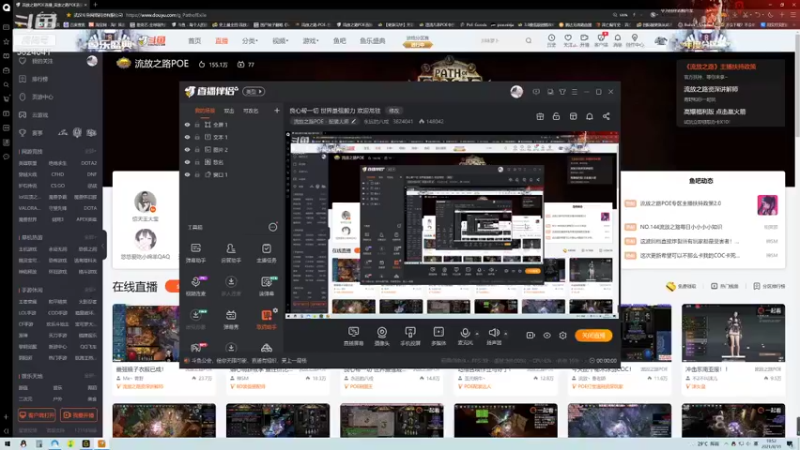800x450 pixels.
Task: Click the unlock icon in stream header
Action: pyautogui.click(x=556, y=116)
